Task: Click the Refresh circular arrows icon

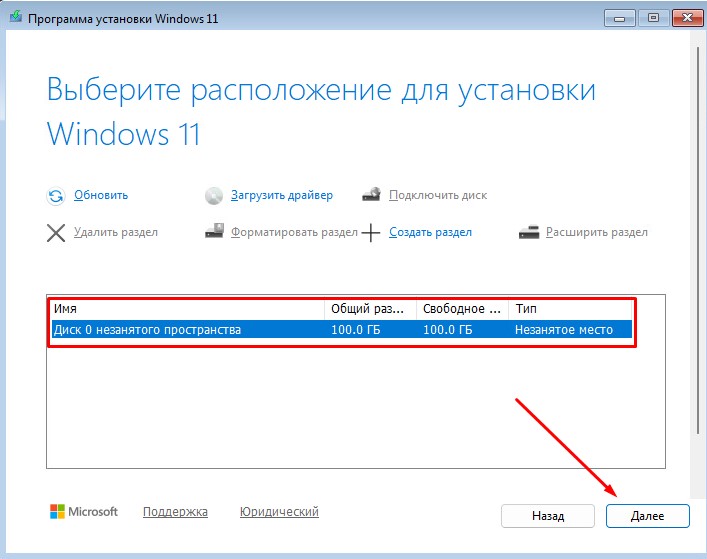Action: (56, 196)
